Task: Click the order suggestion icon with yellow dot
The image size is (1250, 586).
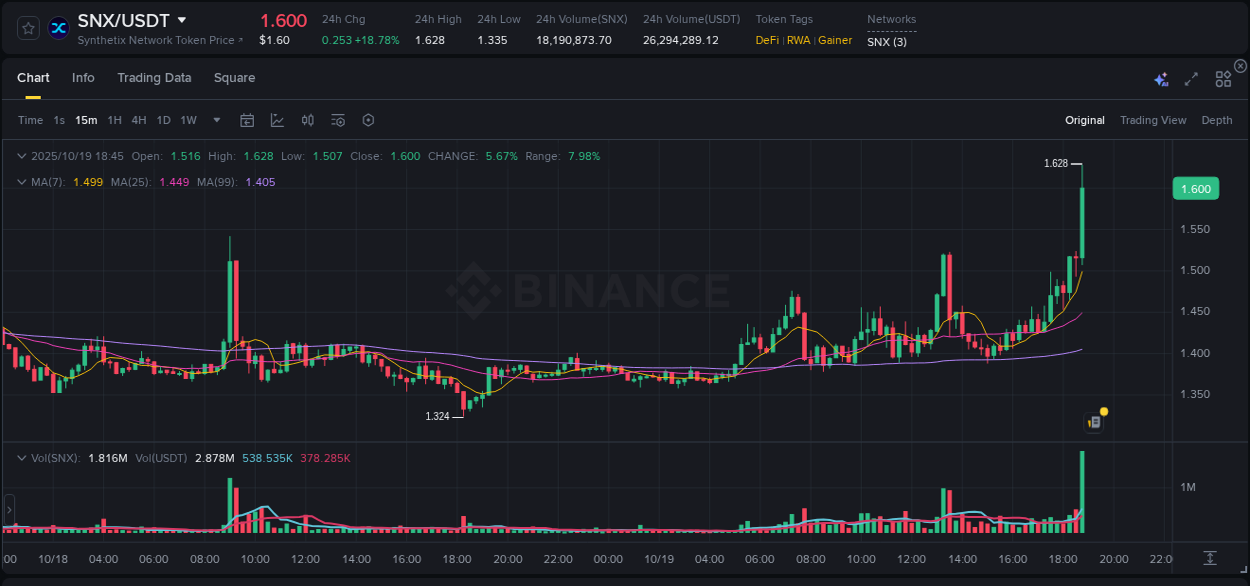Action: [1094, 421]
